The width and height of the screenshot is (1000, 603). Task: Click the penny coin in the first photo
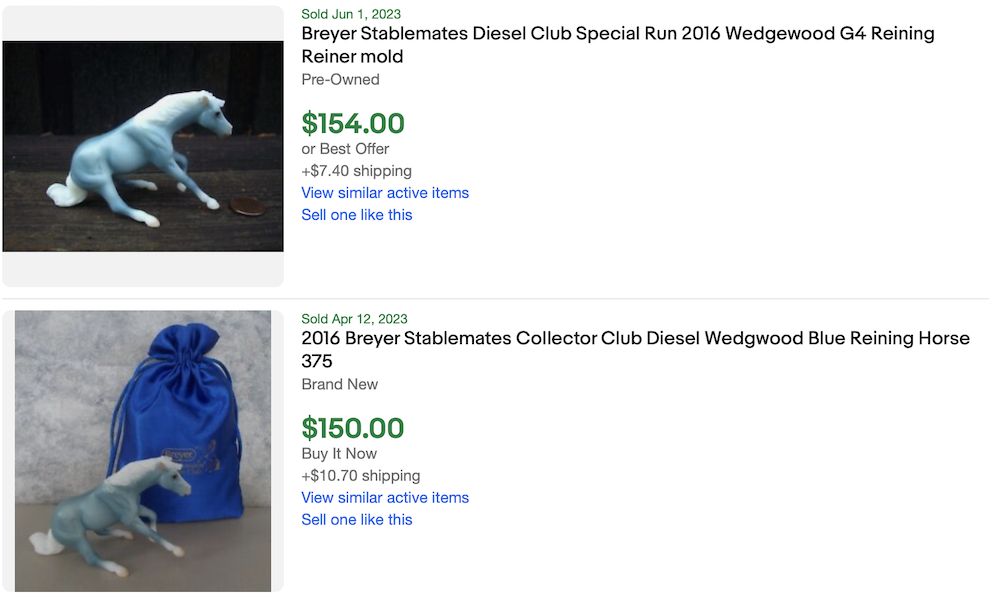(247, 207)
